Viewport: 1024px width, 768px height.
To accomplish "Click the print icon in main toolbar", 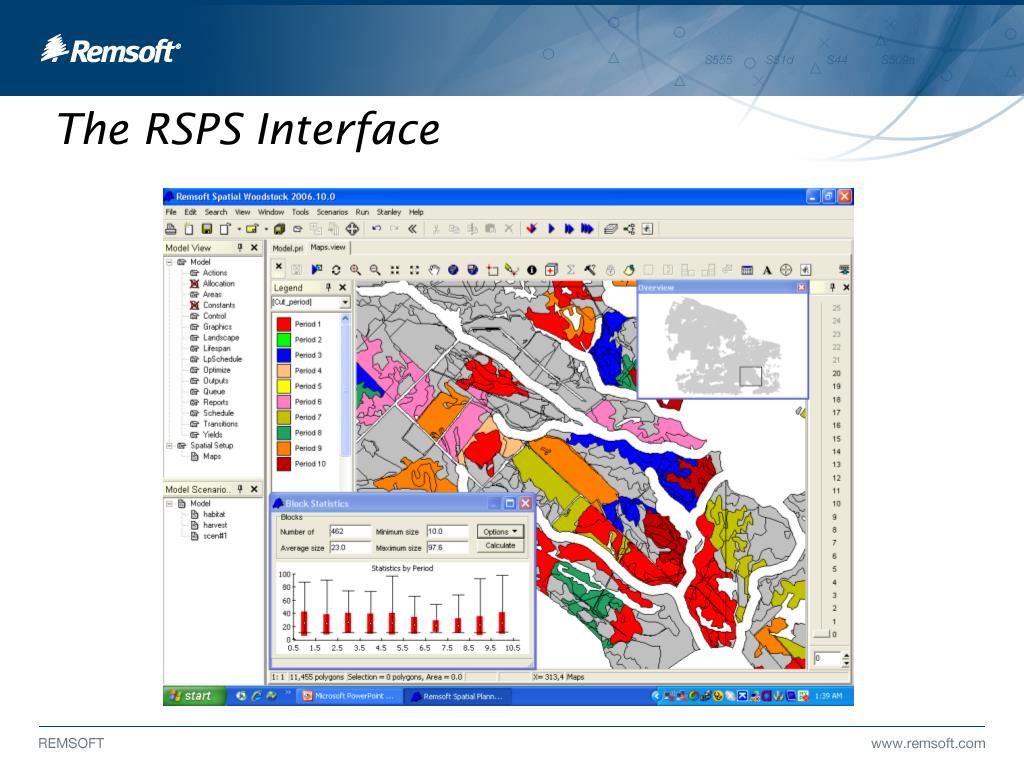I will tap(171, 229).
